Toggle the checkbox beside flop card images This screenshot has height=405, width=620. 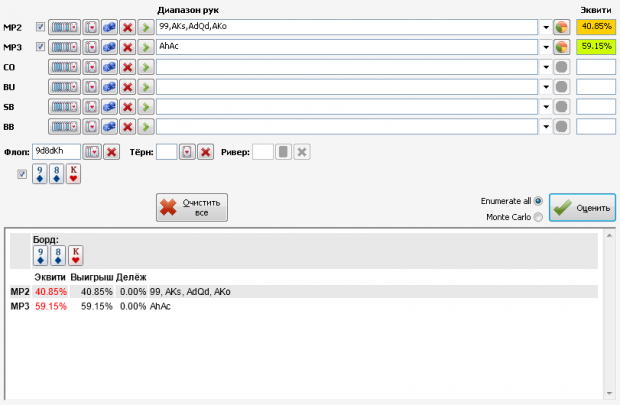(22, 174)
